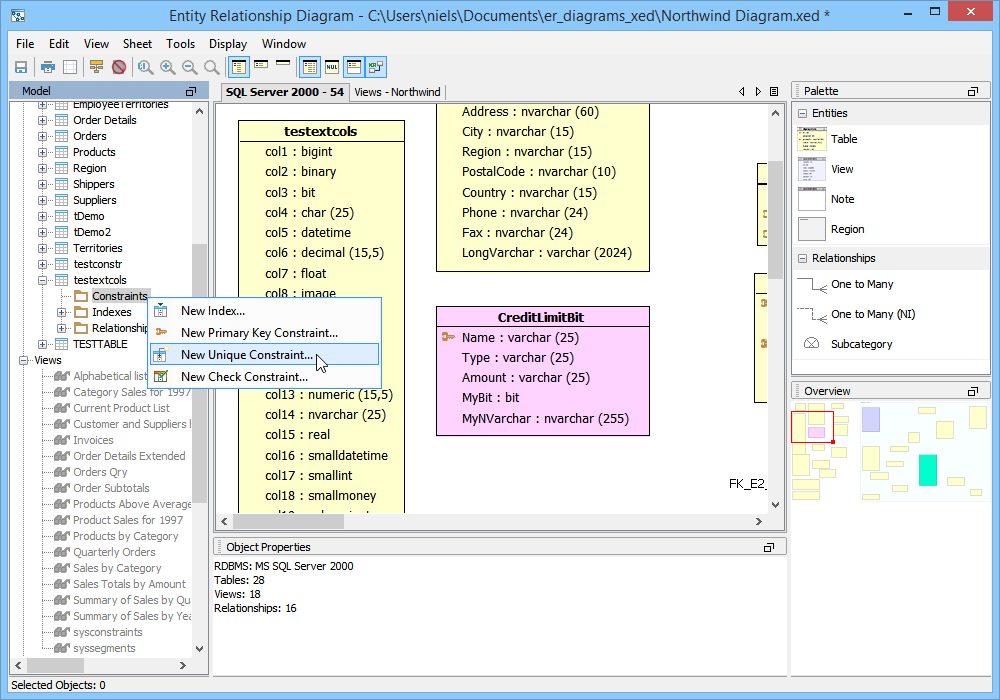Toggle the relationship names display button

[376, 67]
